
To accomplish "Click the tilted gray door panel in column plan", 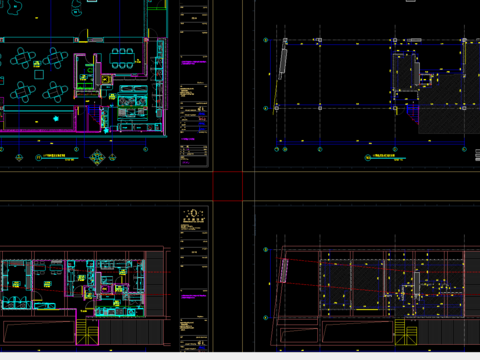I will (x=283, y=60).
